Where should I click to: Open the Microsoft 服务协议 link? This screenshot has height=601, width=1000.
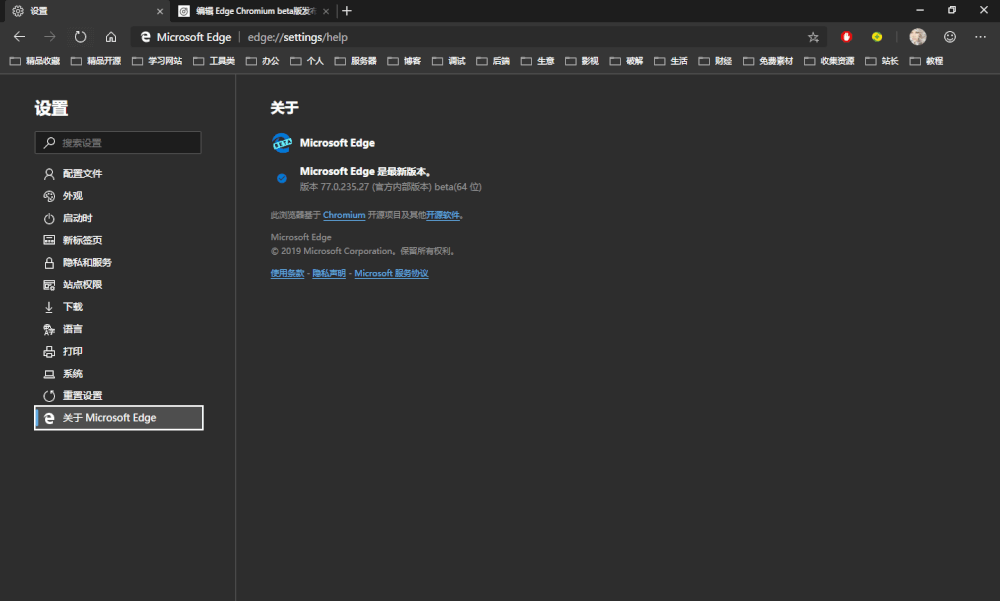391,273
